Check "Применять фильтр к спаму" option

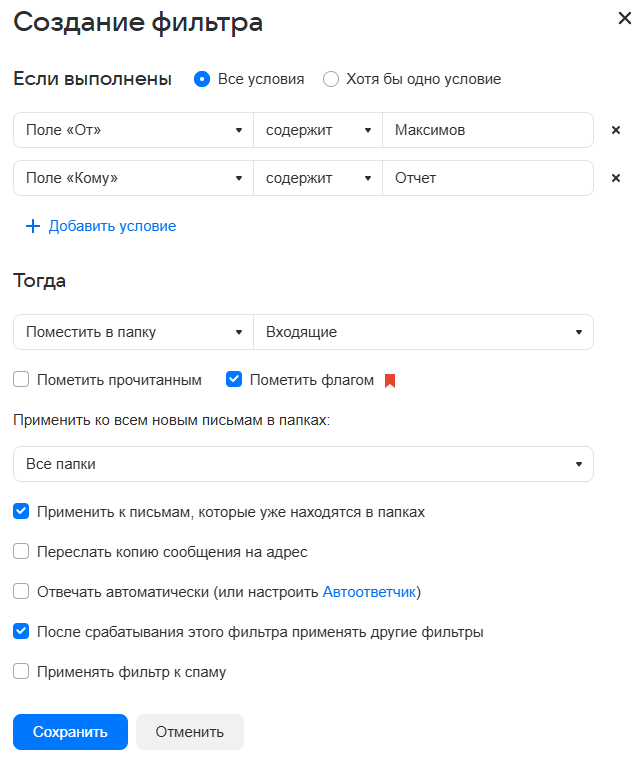click(x=21, y=672)
